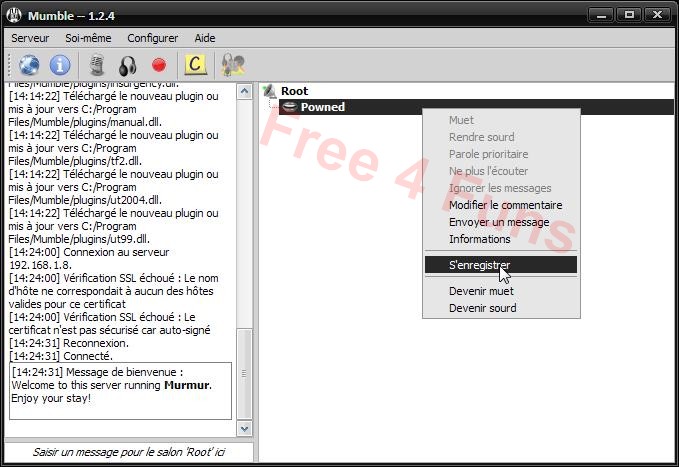Click the 'Reconnexion.' log entry
This screenshot has width=679, height=467.
pyautogui.click(x=69, y=343)
